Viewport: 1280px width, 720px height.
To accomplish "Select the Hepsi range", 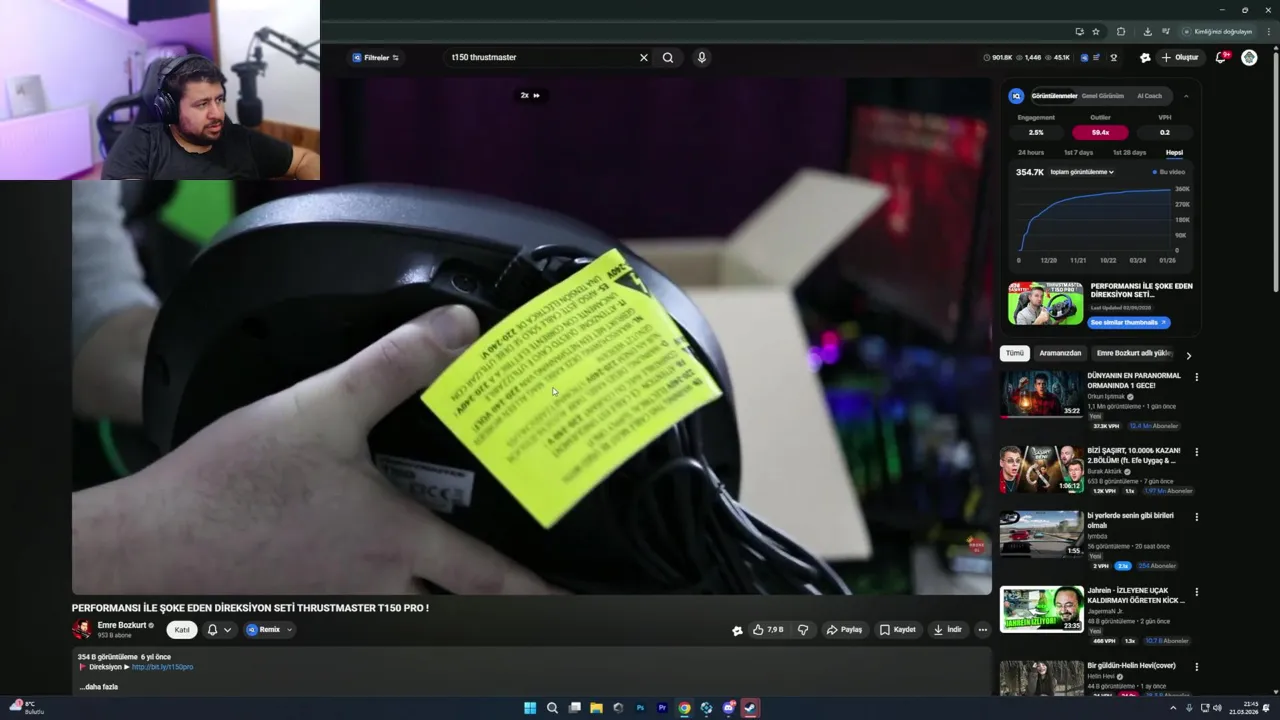I will coord(1174,153).
